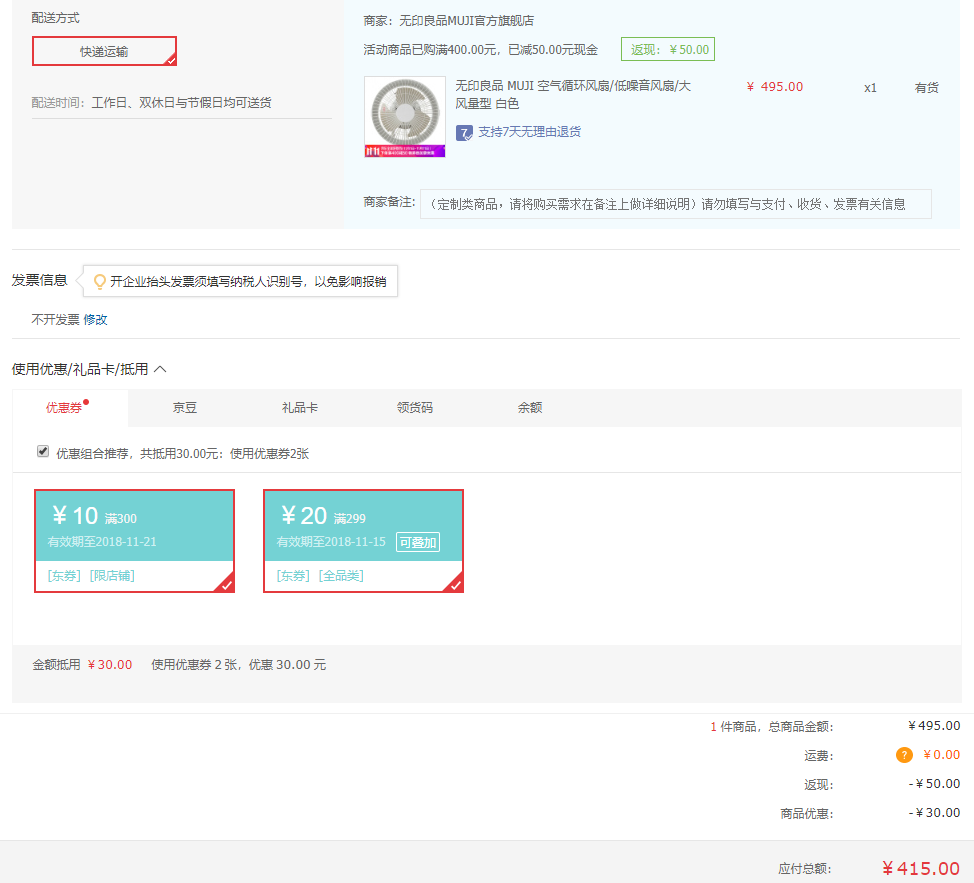Open 无印良品 MUJI 空气循环风扇 product title
This screenshot has height=883, width=974.
pyautogui.click(x=573, y=94)
